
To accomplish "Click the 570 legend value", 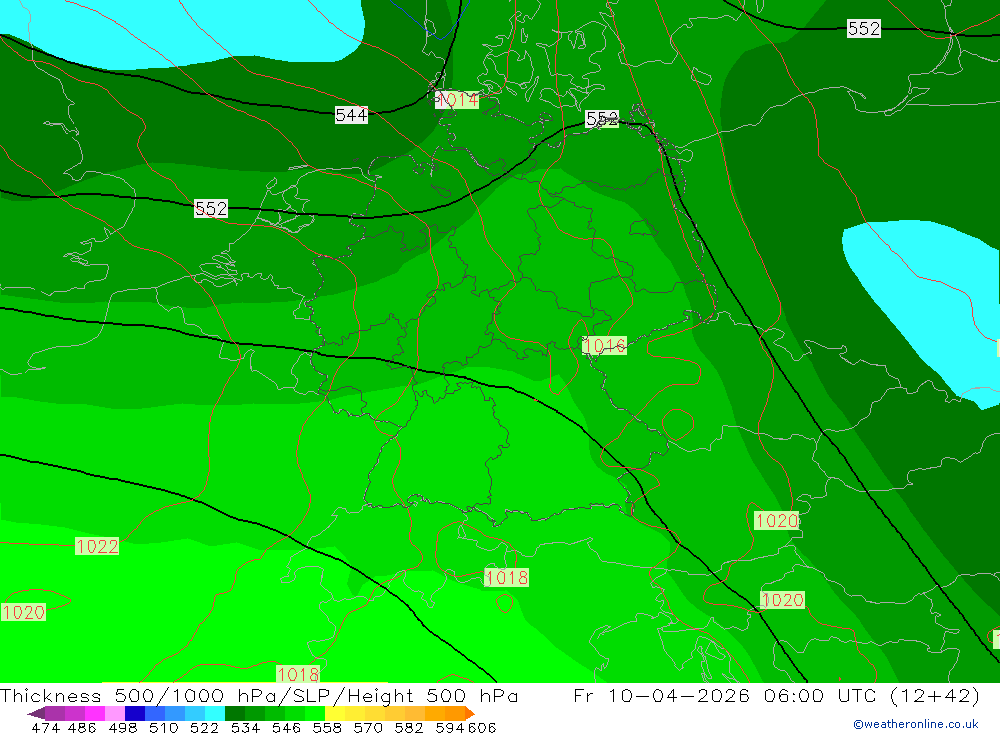I will 367,727.
